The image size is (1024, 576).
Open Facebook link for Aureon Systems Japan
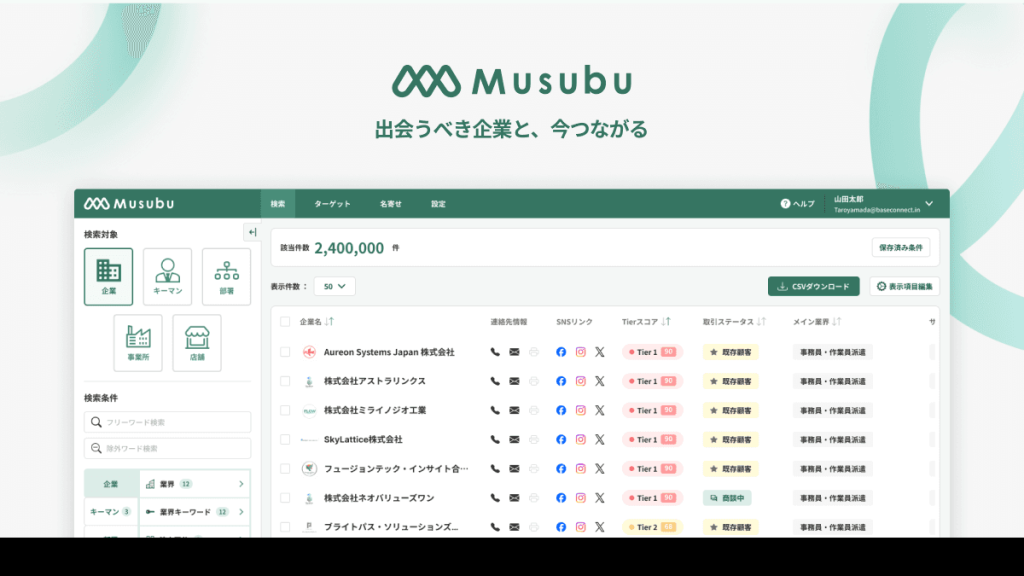point(561,352)
